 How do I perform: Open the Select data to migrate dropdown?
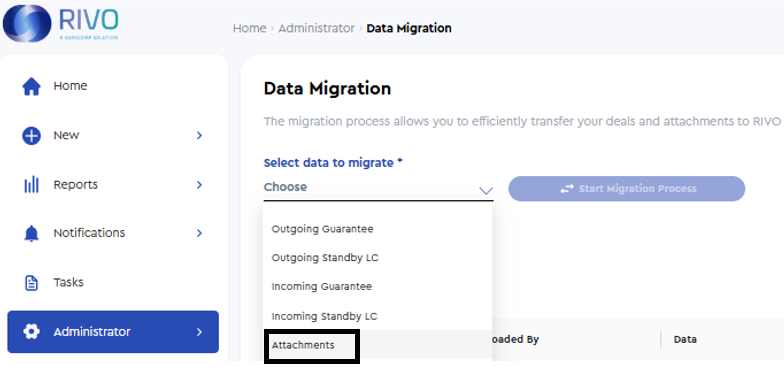coord(378,188)
